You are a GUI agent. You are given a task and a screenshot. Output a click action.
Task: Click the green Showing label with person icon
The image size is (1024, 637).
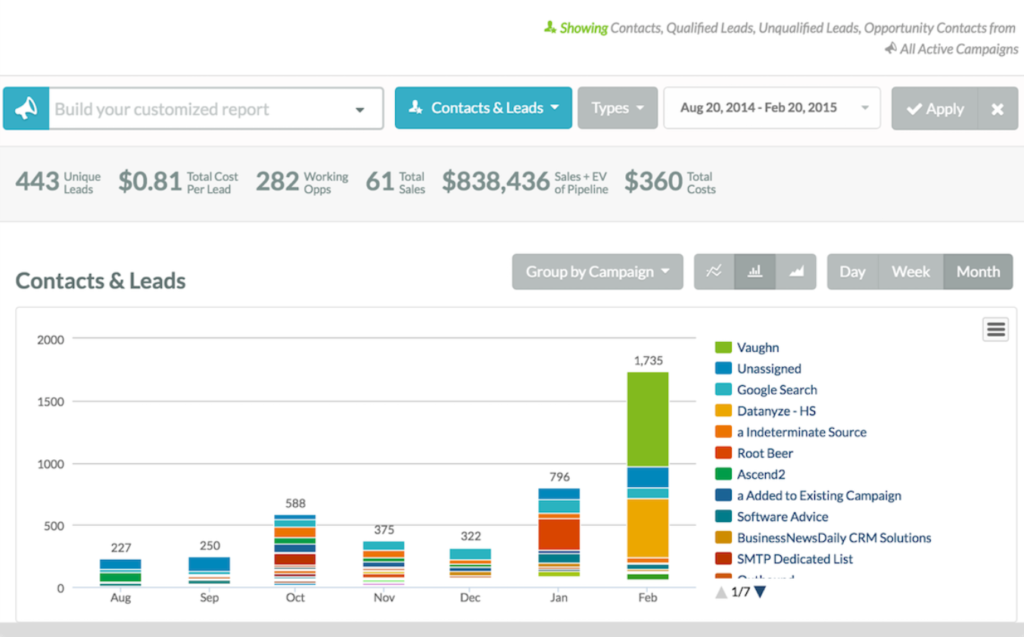point(575,27)
